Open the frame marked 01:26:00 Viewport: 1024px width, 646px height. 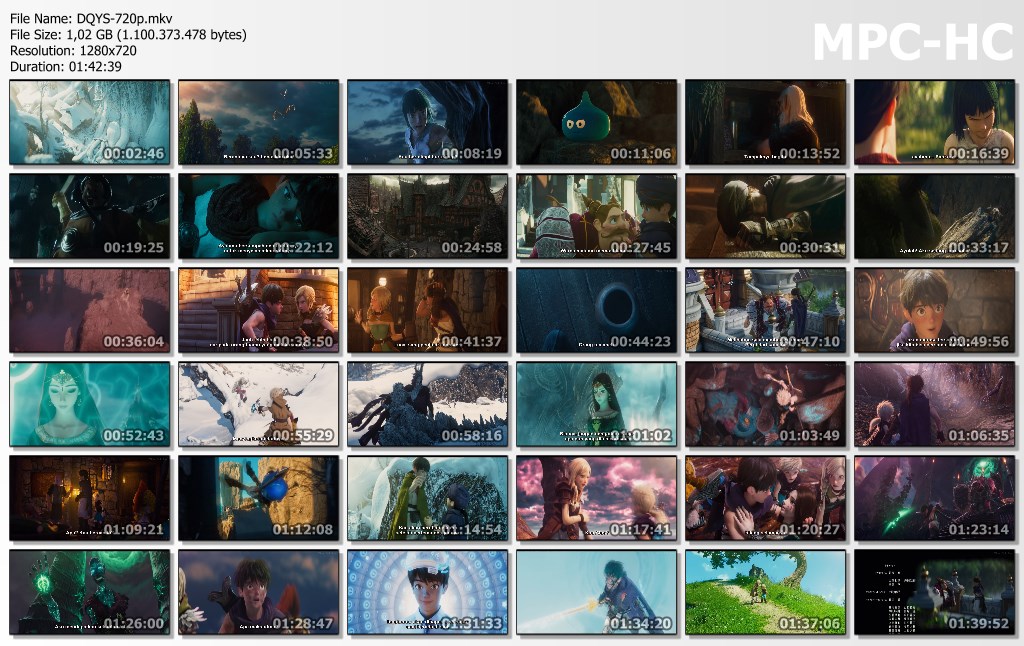coord(89,592)
